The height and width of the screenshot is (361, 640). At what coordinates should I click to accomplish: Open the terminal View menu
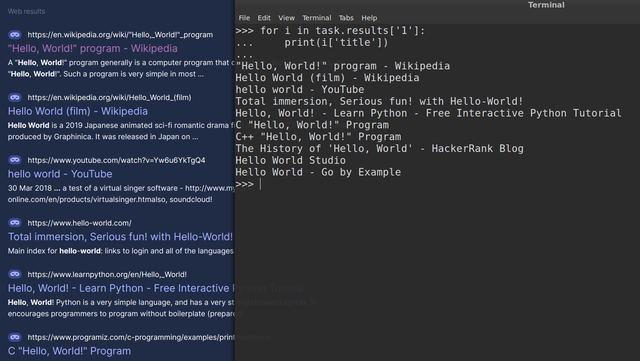(286, 18)
